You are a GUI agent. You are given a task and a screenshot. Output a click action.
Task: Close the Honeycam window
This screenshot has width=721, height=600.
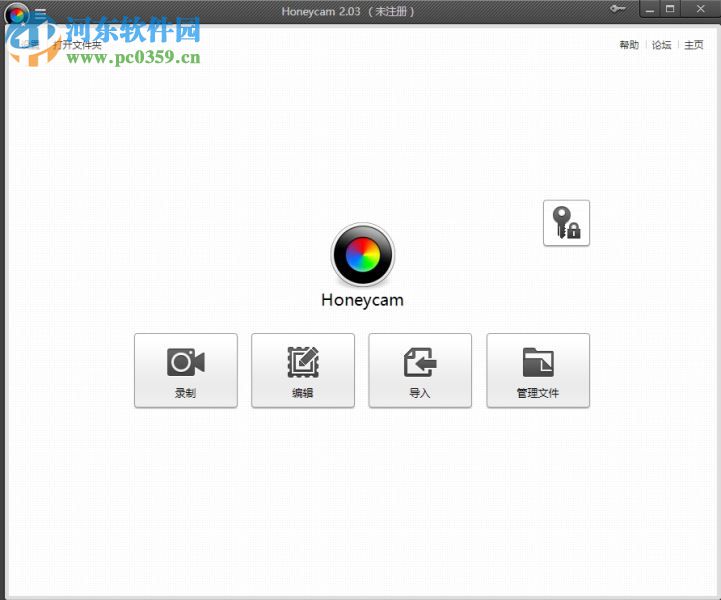[700, 9]
